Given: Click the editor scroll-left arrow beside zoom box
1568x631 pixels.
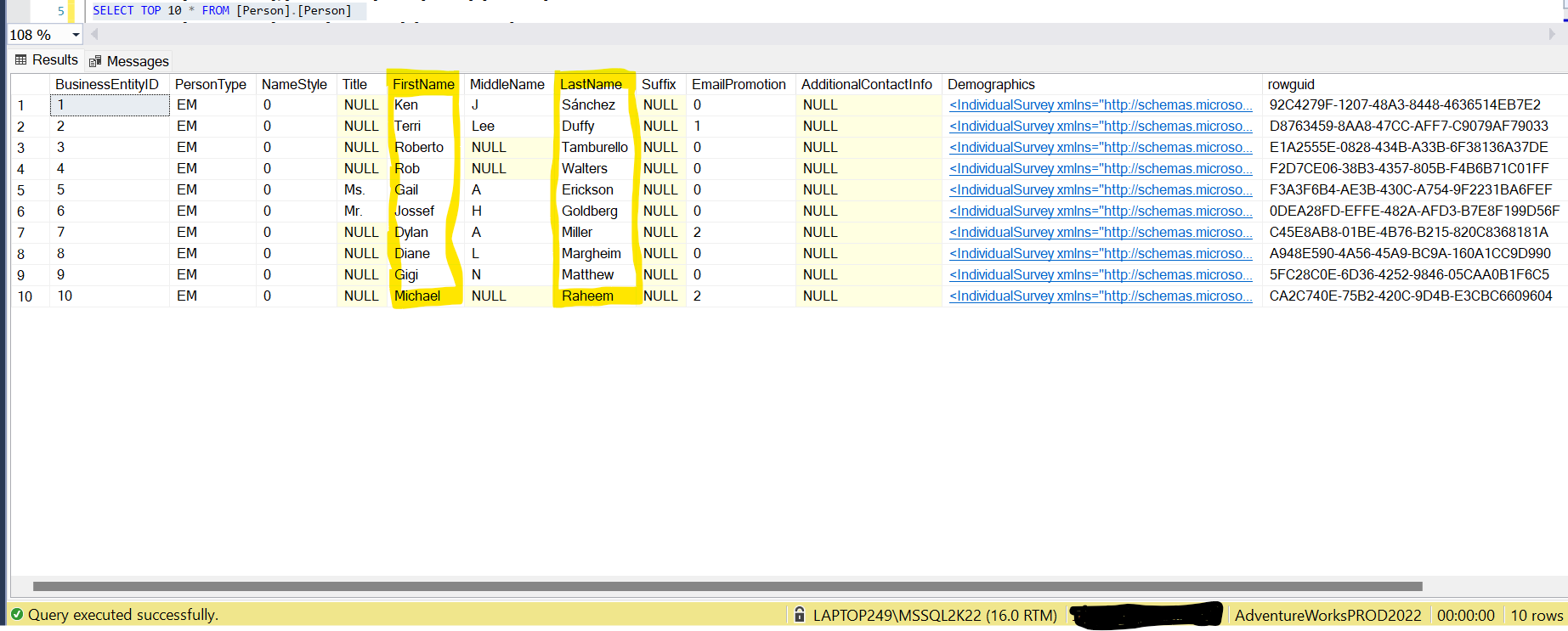Looking at the screenshot, I should (x=93, y=34).
